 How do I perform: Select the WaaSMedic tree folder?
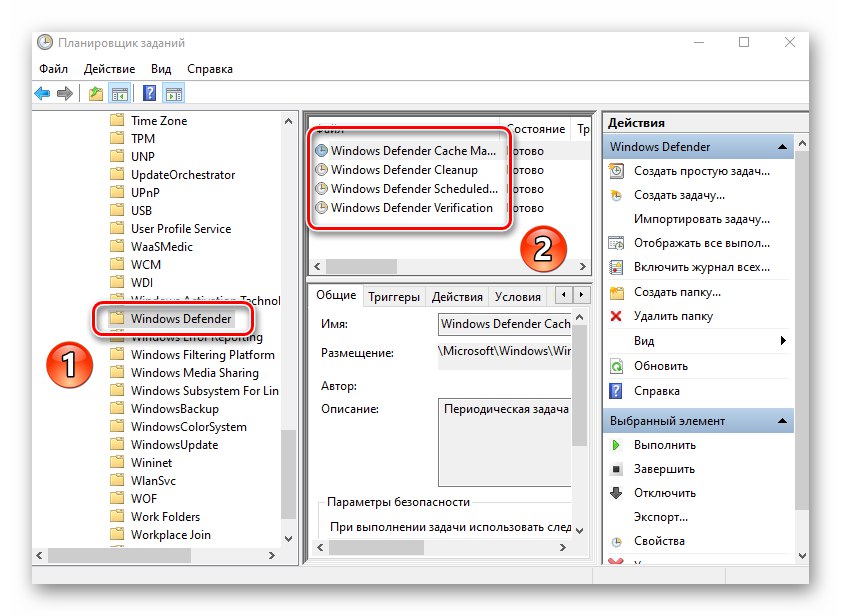click(161, 247)
